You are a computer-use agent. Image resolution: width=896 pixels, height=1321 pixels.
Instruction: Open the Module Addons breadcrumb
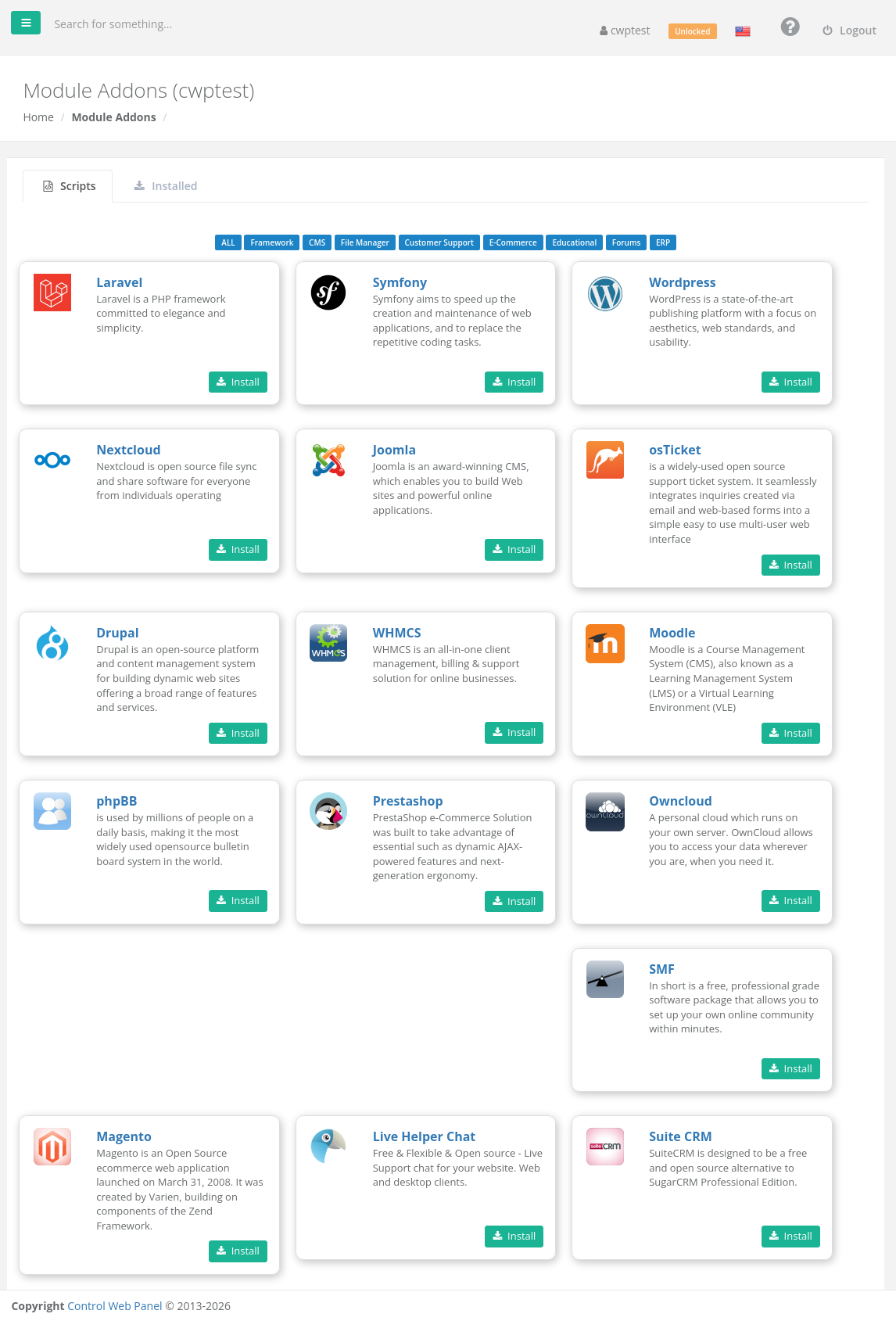click(x=113, y=117)
